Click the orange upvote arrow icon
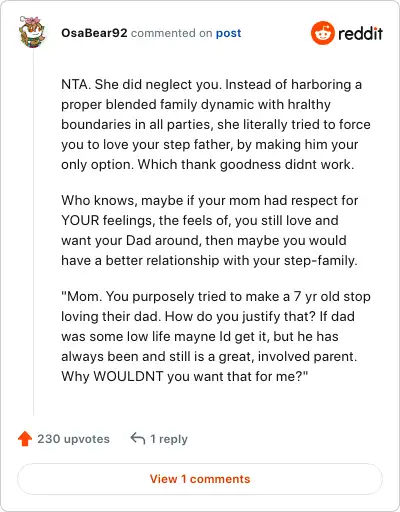 [25, 439]
